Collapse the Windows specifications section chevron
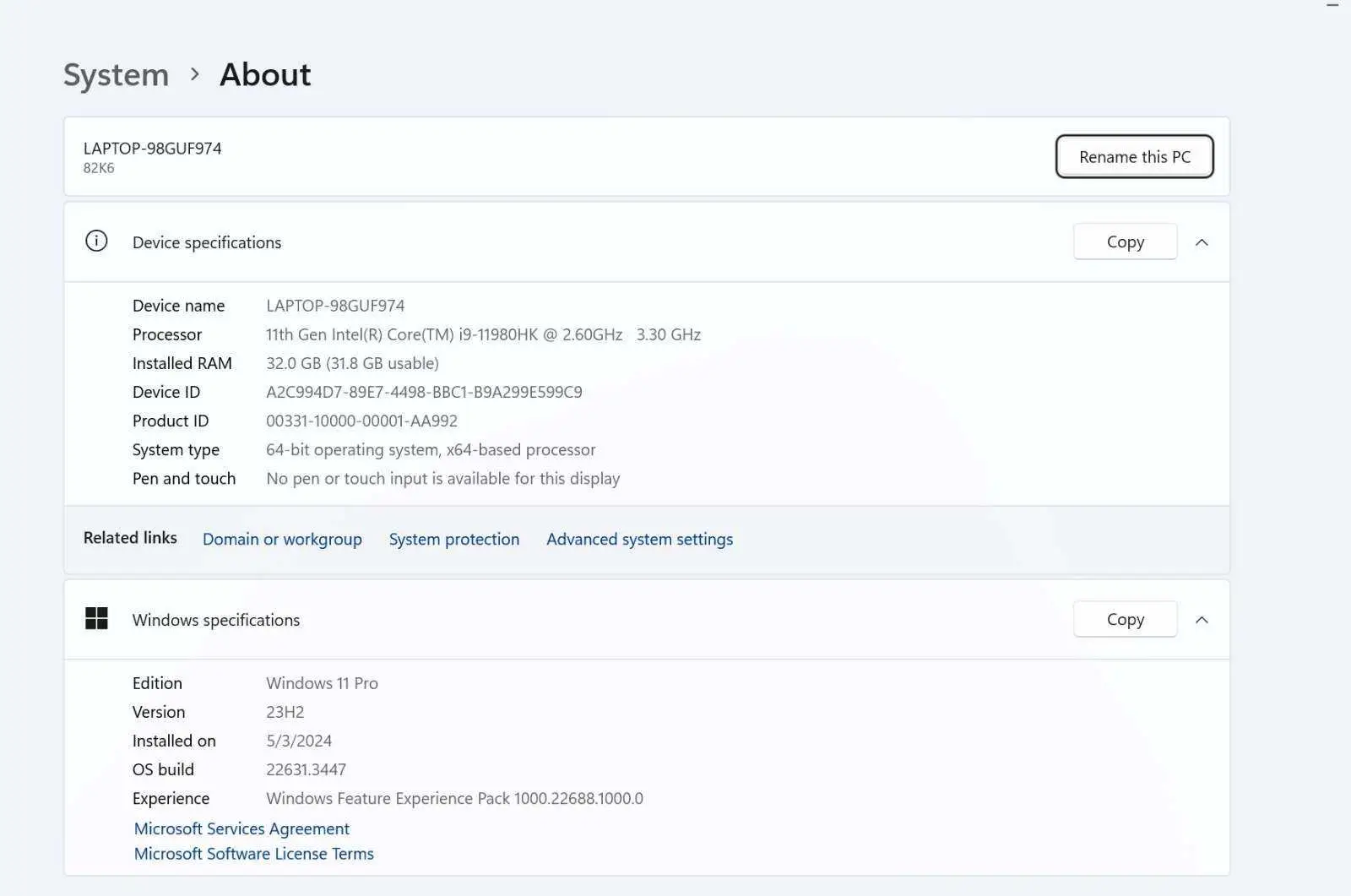1351x896 pixels. pos(1202,620)
